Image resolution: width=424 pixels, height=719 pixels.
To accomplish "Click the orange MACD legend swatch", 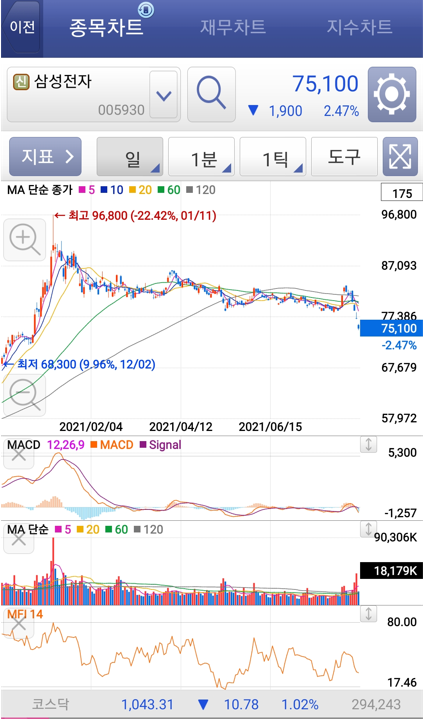I will point(94,444).
